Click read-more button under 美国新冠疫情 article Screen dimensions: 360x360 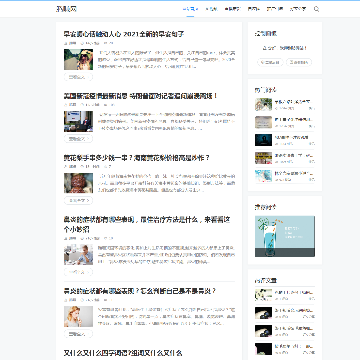pos(78,139)
